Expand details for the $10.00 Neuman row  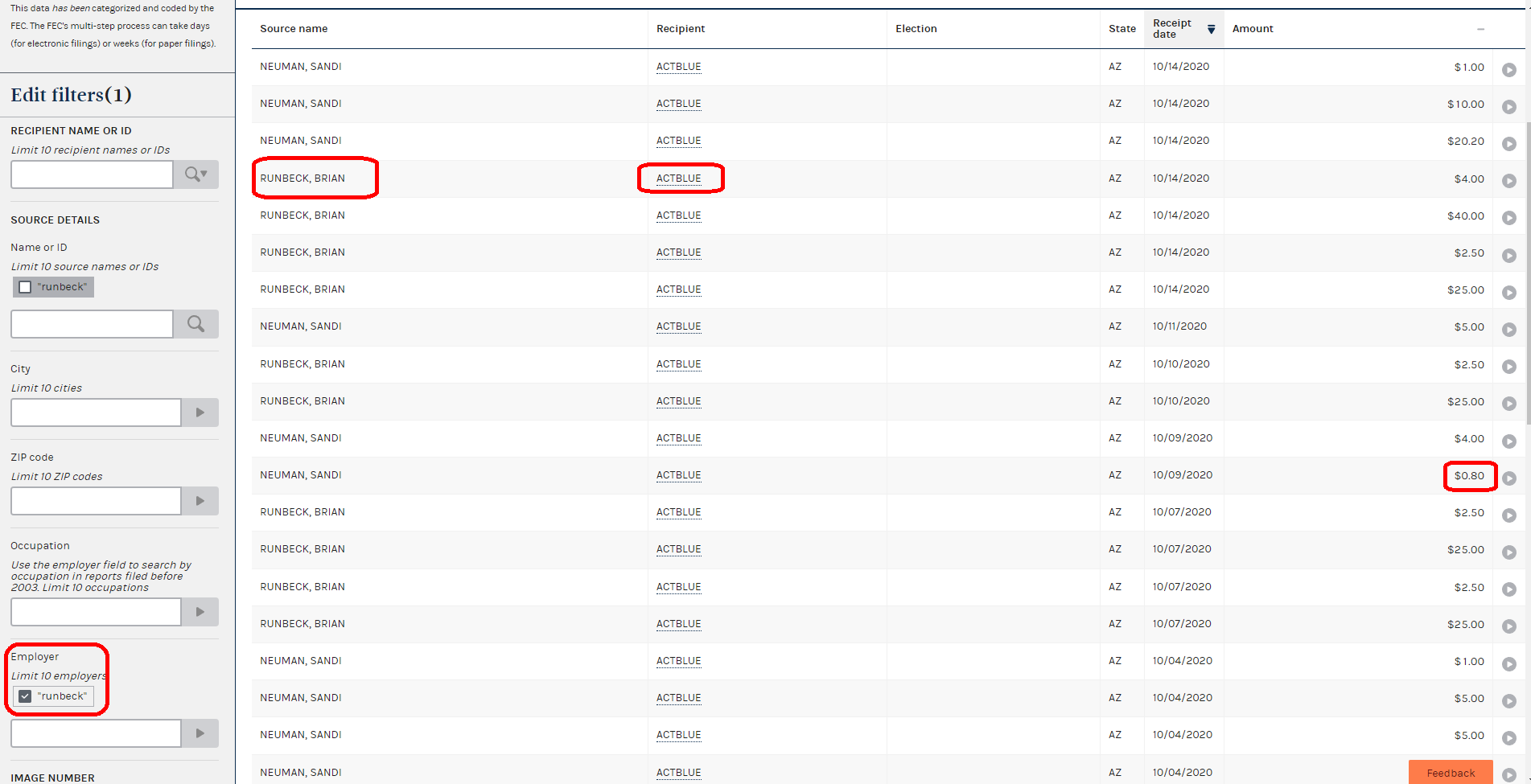1508,107
